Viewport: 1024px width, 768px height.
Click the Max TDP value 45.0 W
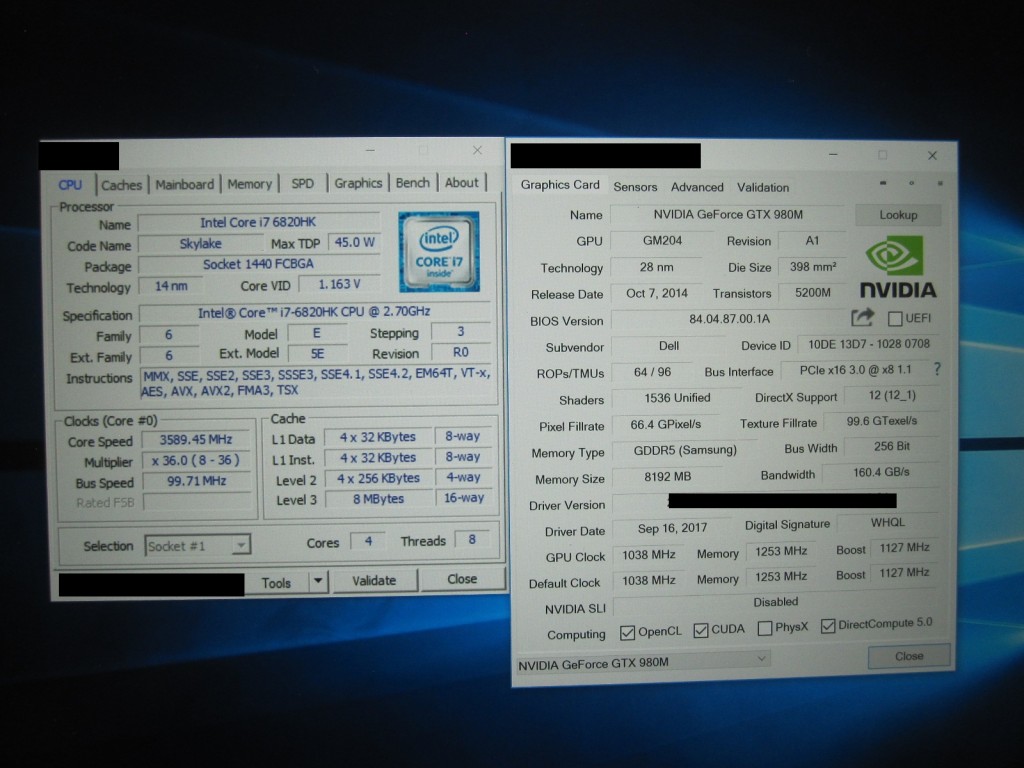tap(355, 242)
